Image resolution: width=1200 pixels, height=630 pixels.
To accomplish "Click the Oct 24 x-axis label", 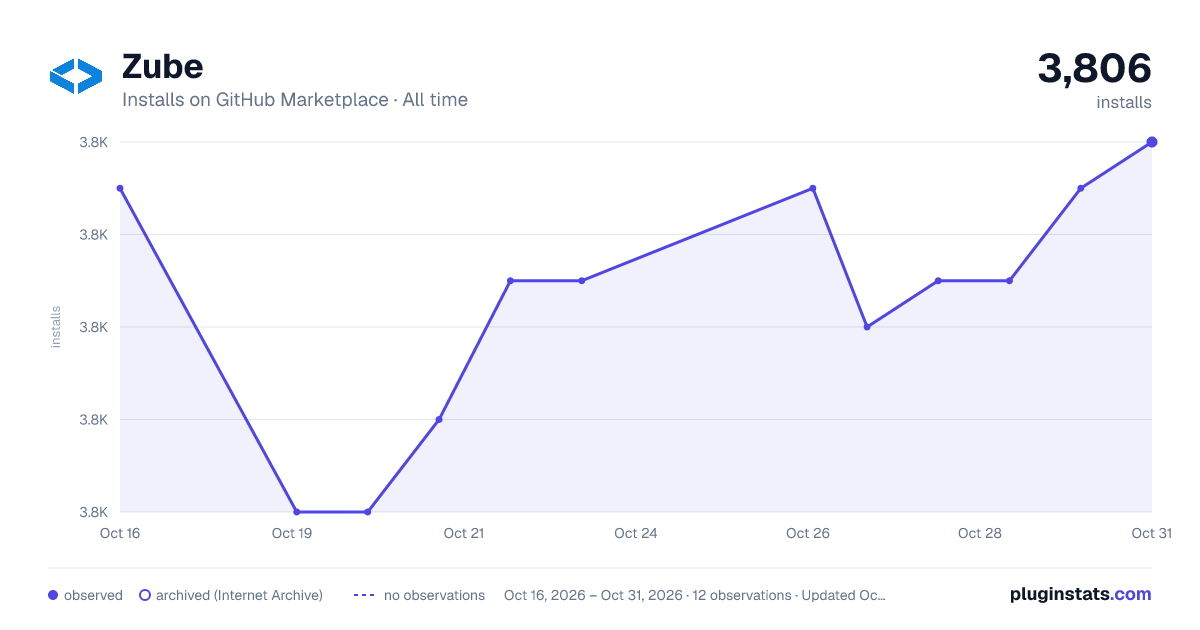I will tap(636, 533).
